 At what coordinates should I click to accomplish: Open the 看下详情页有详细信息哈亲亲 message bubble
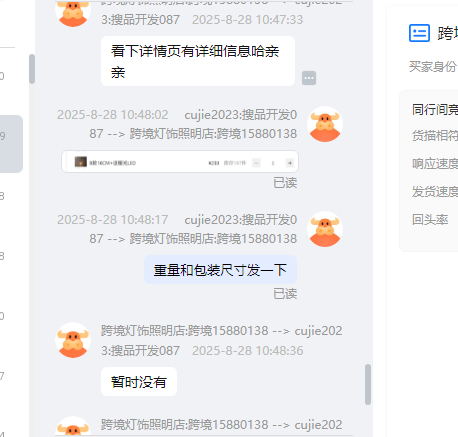click(198, 61)
